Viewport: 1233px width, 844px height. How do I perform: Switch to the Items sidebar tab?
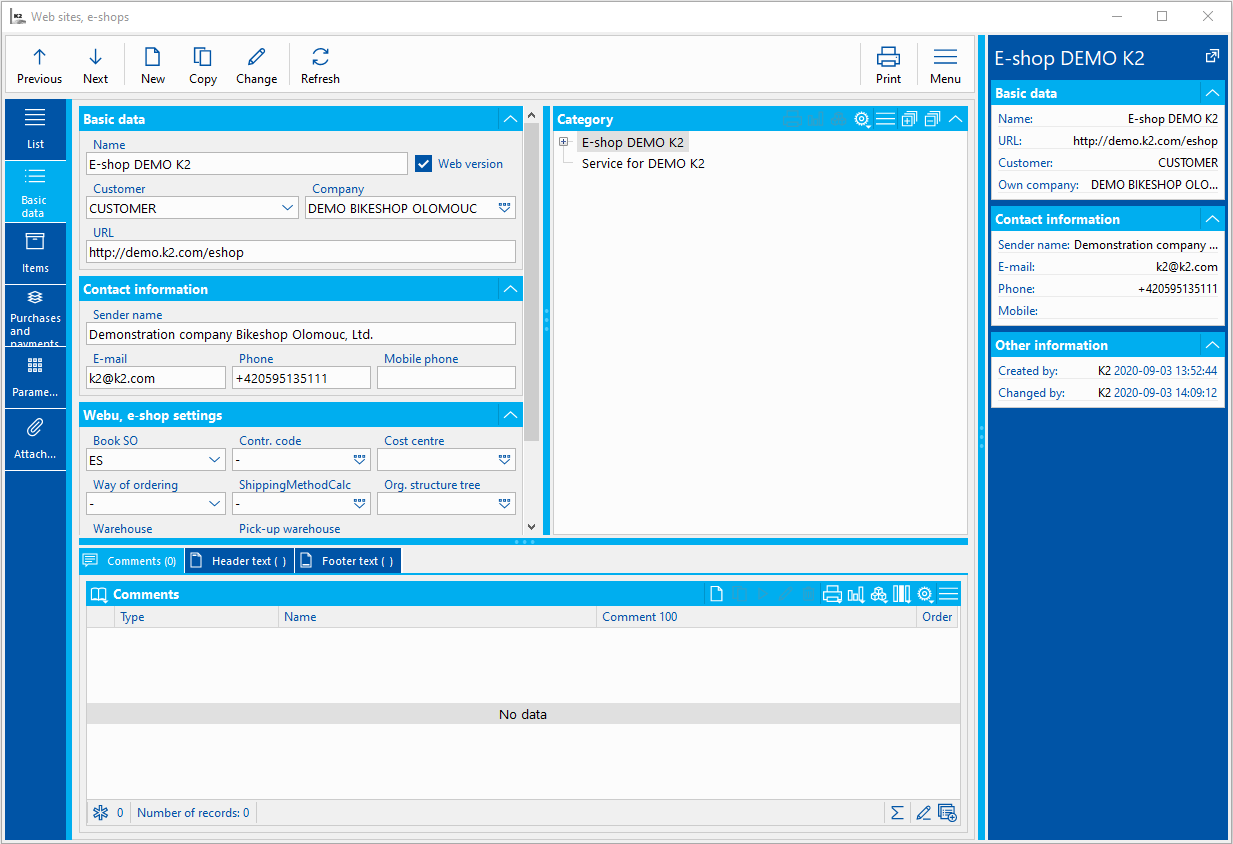35,253
